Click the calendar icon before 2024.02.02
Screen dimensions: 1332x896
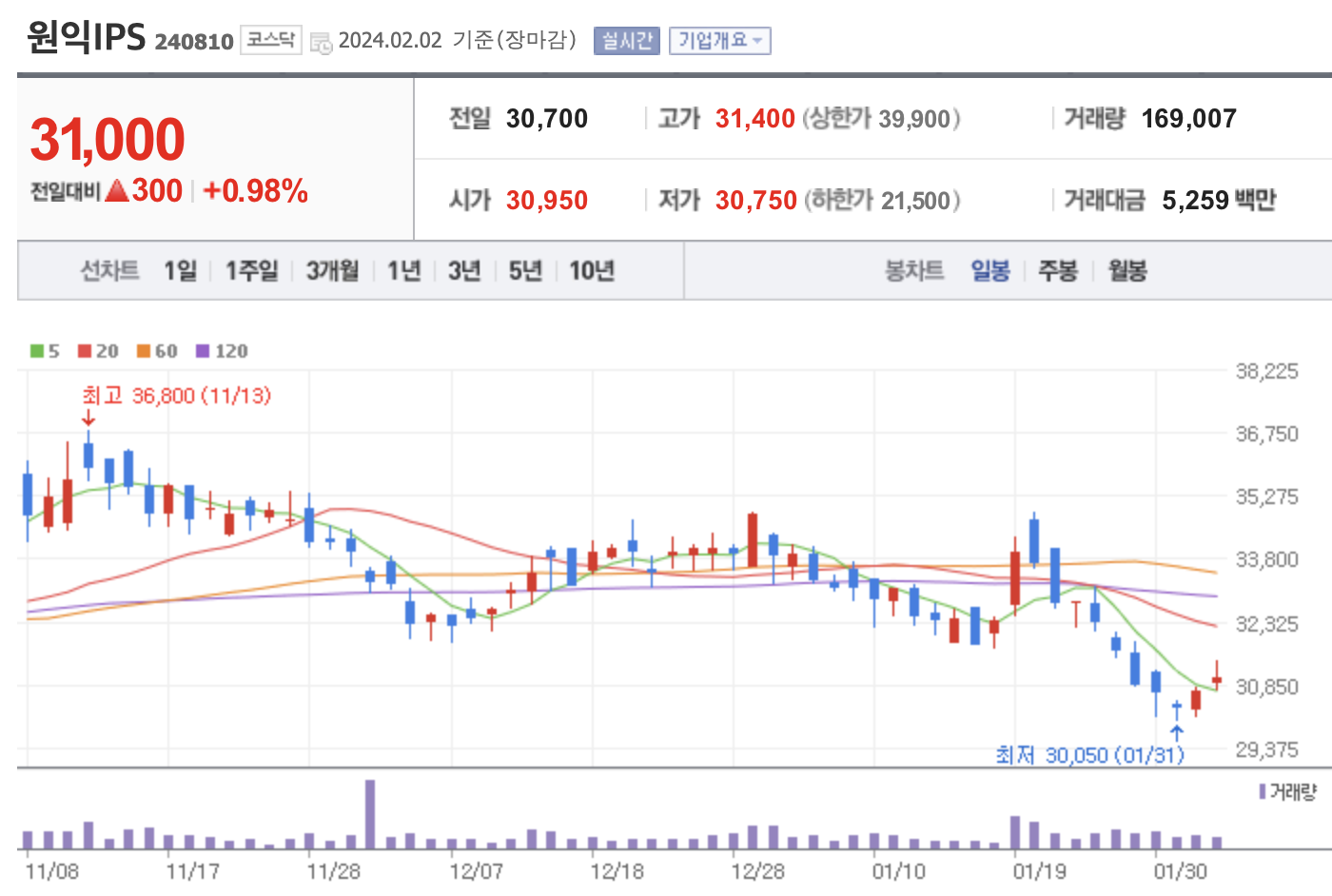tap(321, 43)
